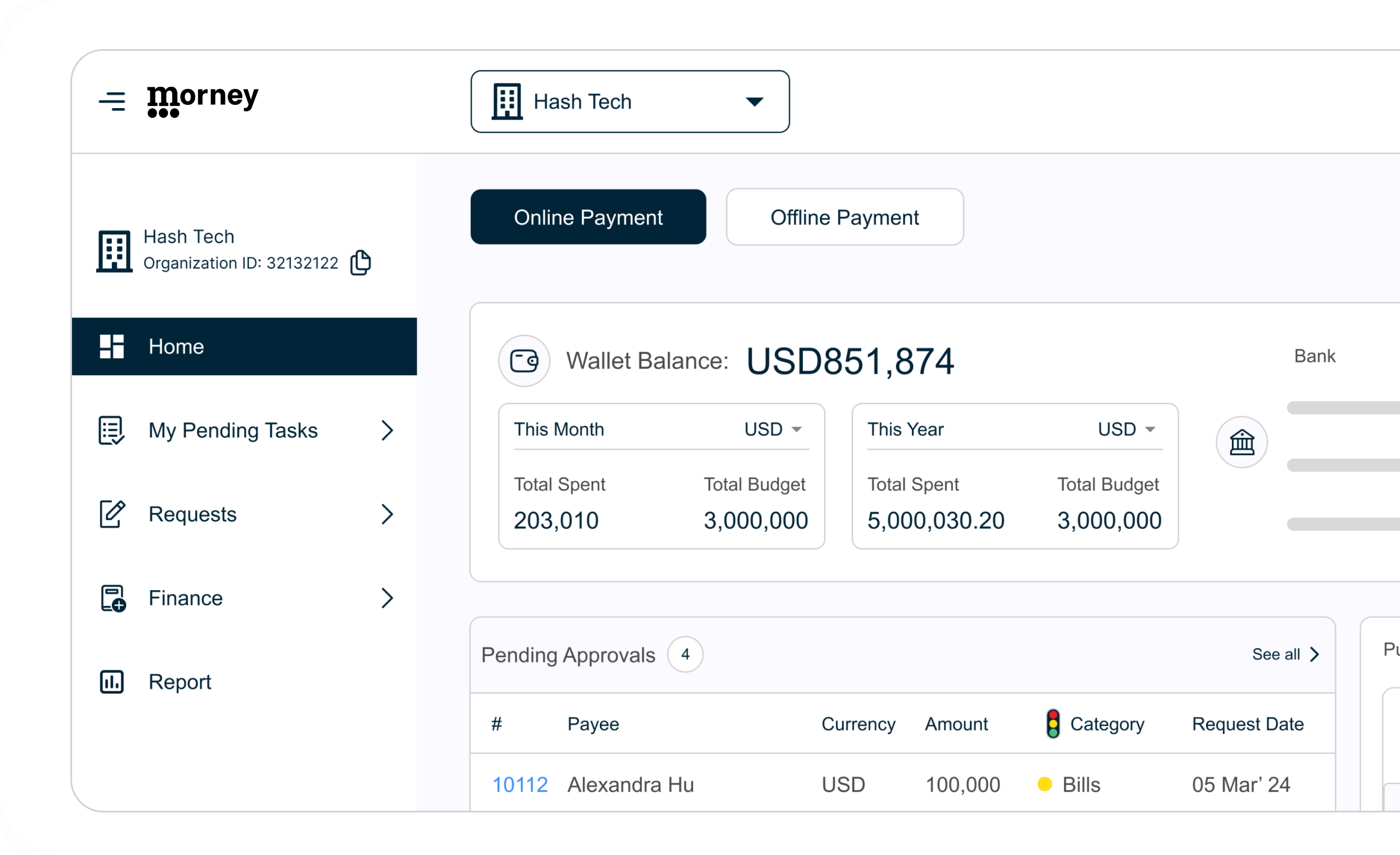
Task: Expand My Pending Tasks chevron
Action: click(388, 430)
